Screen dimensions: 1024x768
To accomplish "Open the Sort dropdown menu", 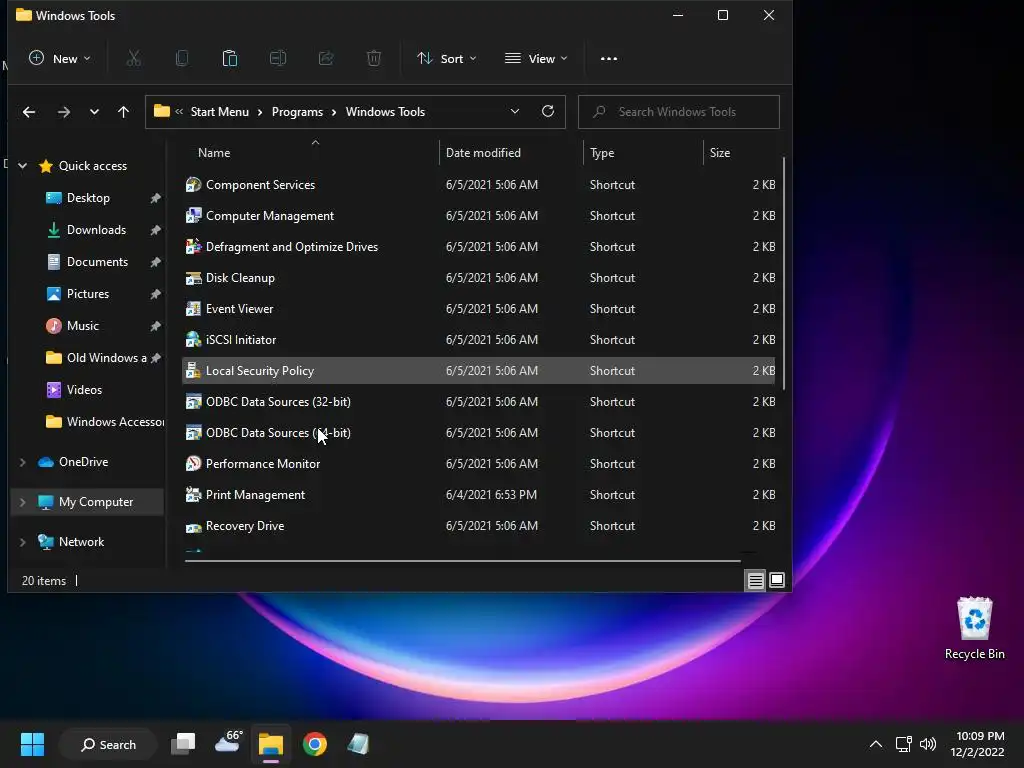I will point(447,58).
